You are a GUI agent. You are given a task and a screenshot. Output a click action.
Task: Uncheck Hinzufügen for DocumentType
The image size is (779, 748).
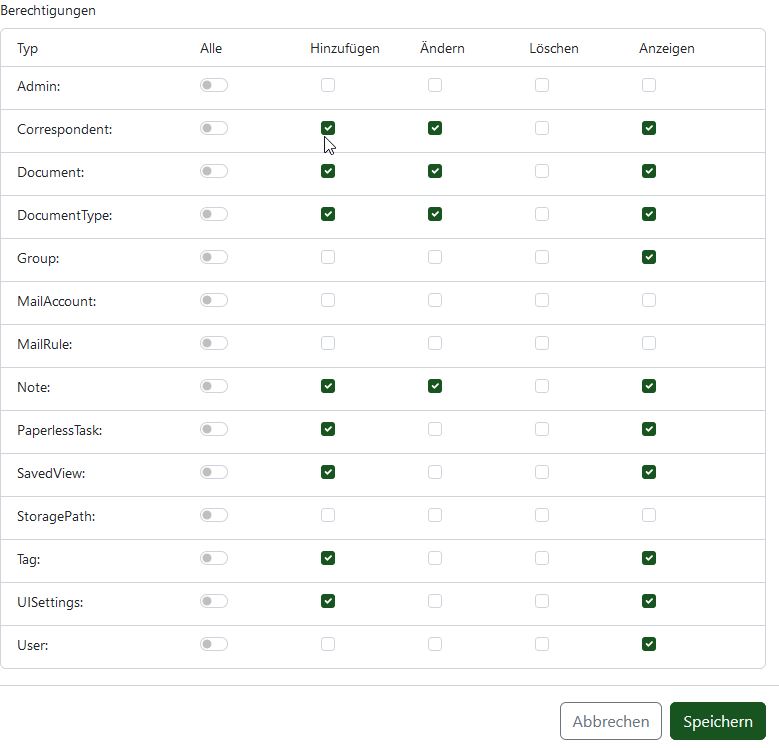click(328, 214)
